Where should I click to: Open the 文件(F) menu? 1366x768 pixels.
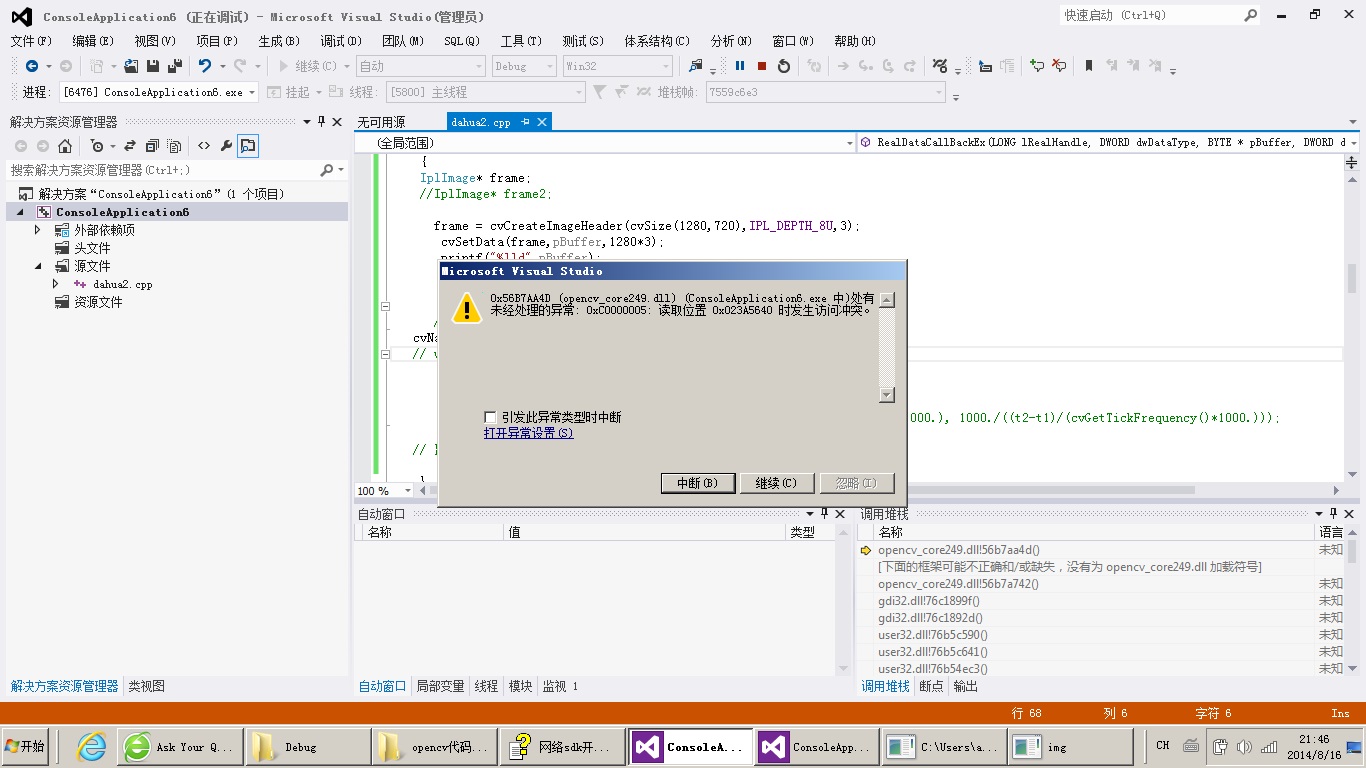click(x=31, y=41)
